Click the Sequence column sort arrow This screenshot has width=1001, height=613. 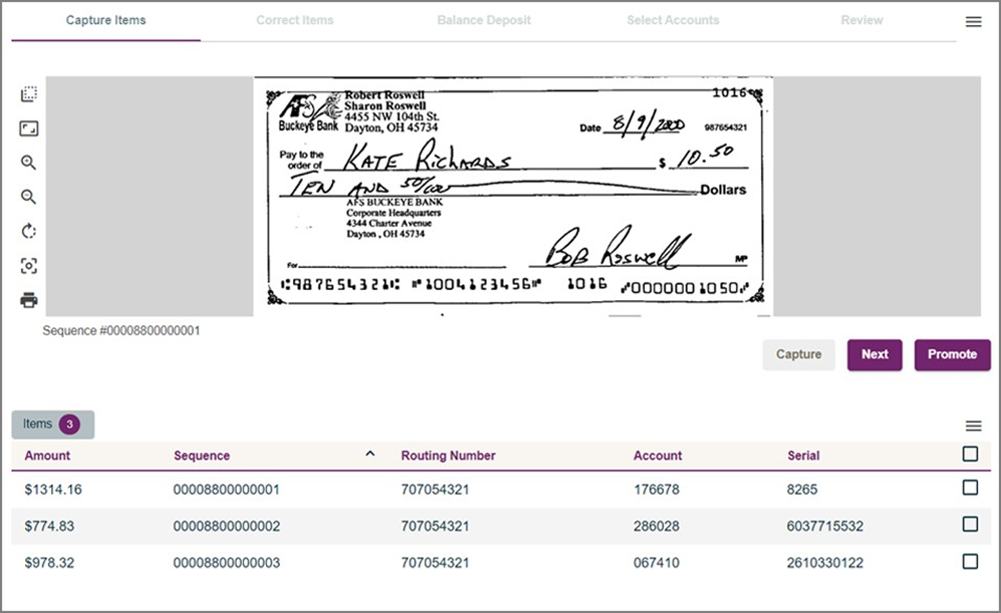[x=370, y=454]
